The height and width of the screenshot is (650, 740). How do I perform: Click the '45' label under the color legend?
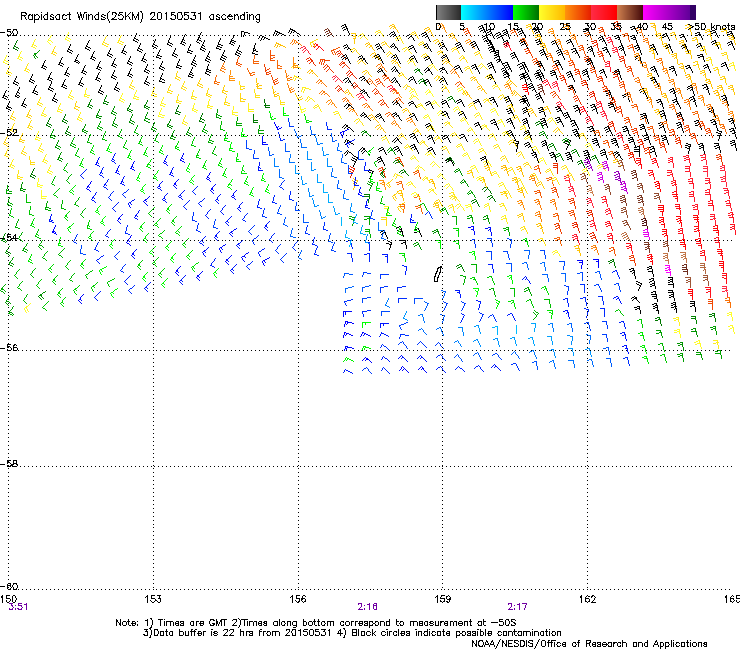(667, 27)
